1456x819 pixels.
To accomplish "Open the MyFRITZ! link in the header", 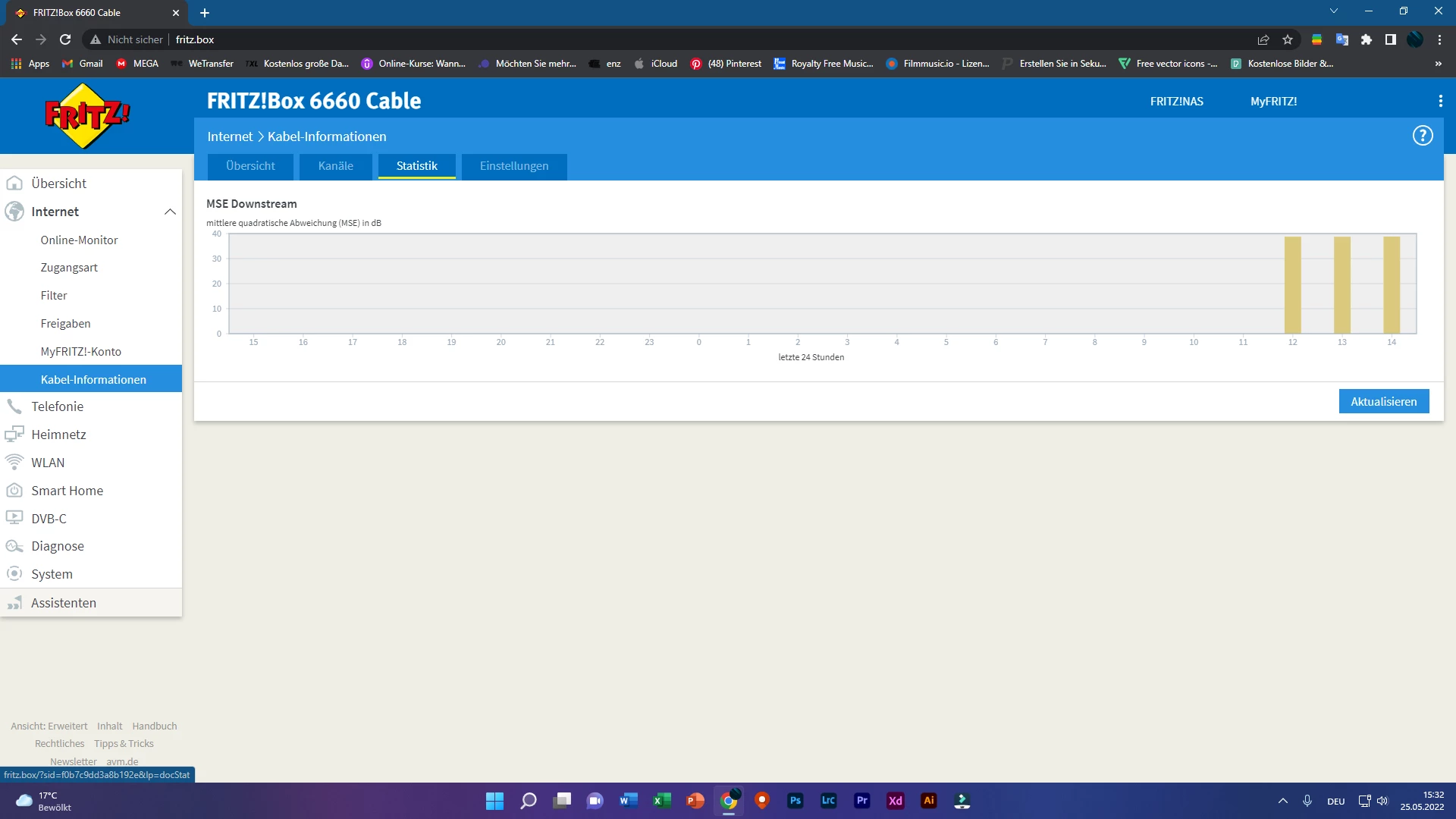I will click(1273, 102).
